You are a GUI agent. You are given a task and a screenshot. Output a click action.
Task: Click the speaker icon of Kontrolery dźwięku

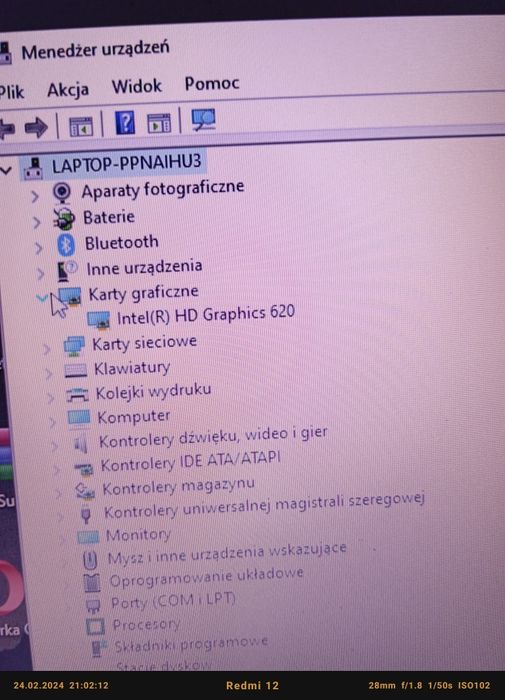click(81, 444)
